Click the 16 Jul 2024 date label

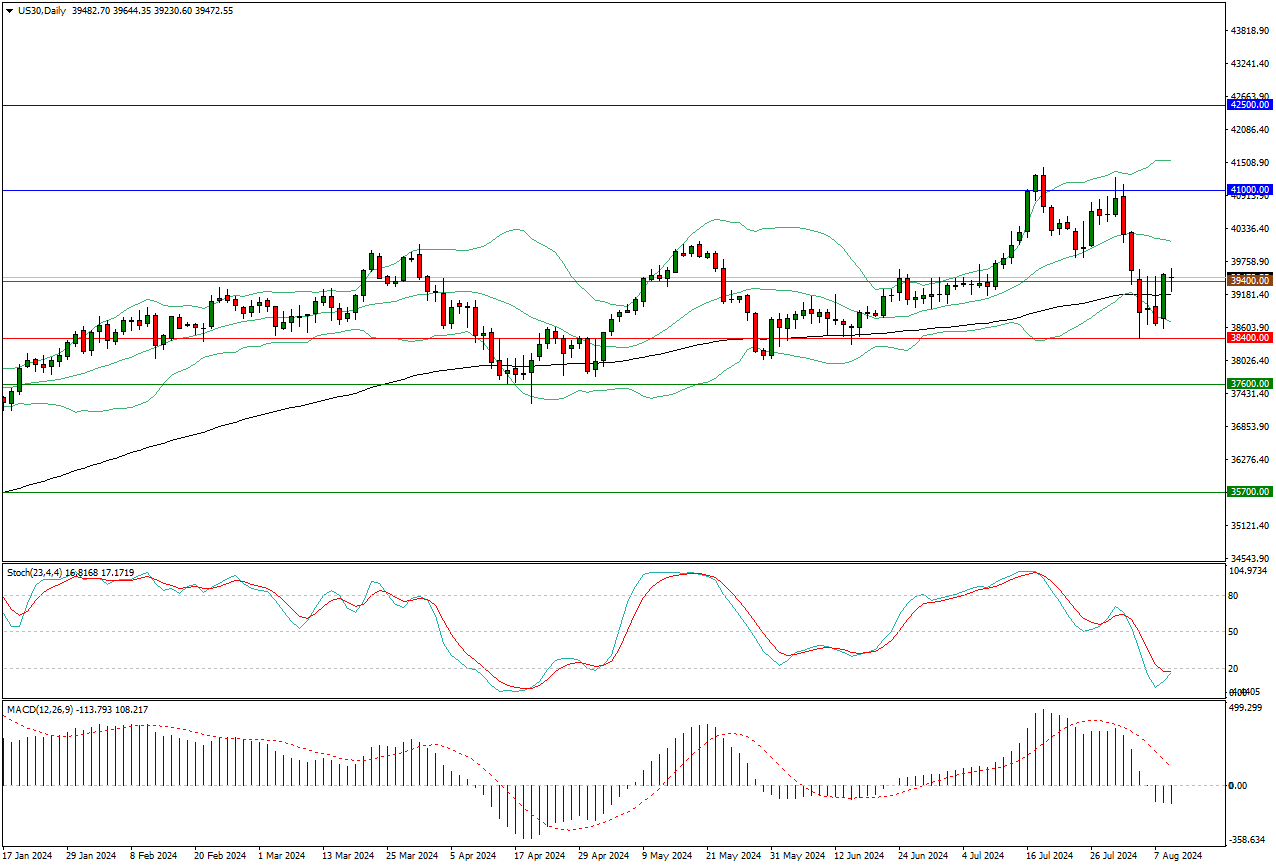[1051, 856]
